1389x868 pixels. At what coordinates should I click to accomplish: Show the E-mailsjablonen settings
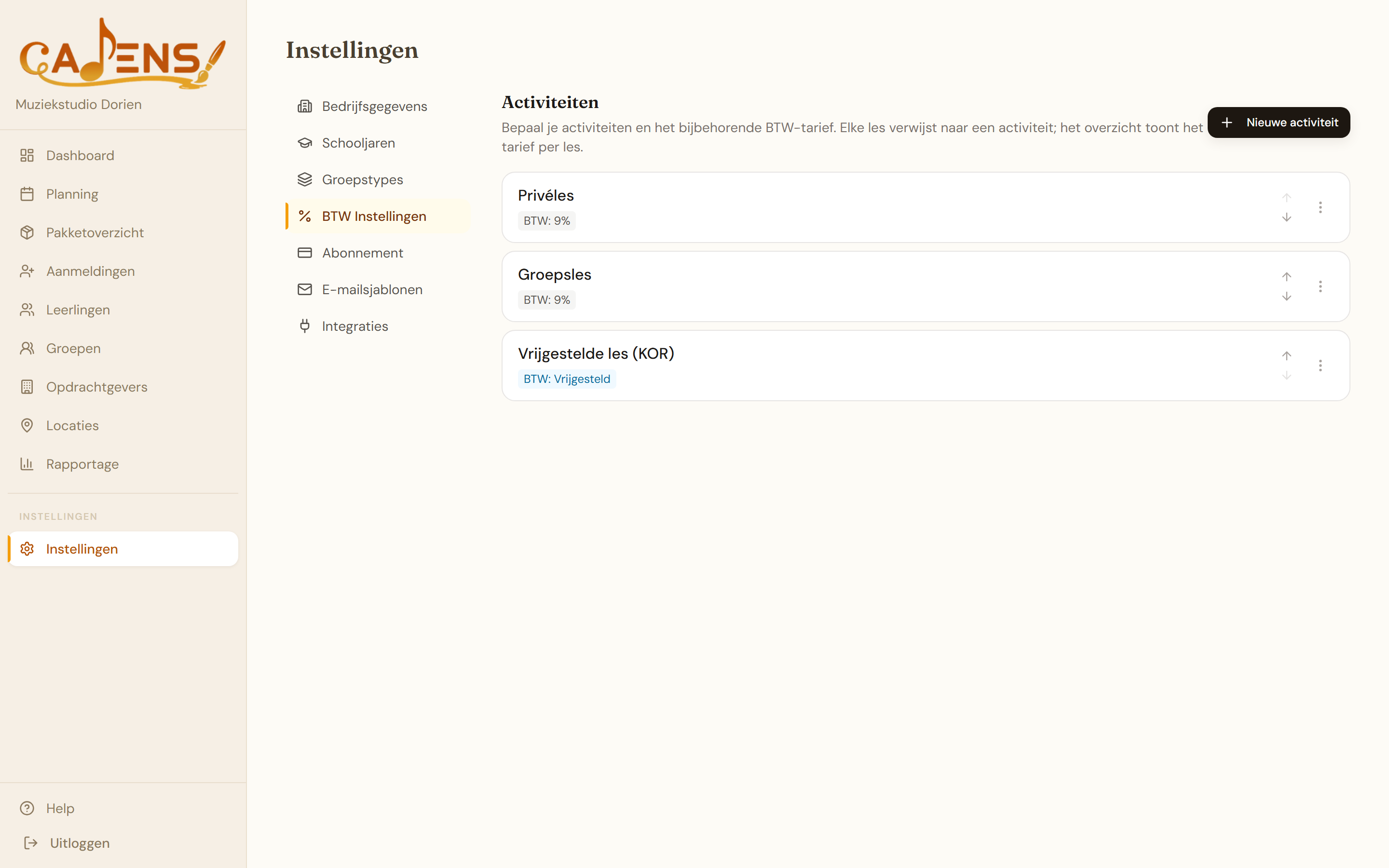[x=378, y=289]
